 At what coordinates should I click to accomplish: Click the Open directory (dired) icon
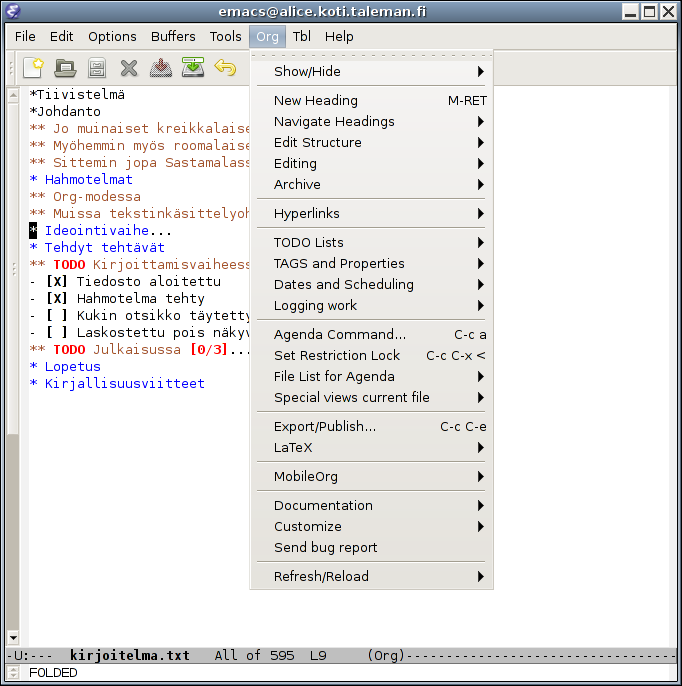(x=97, y=68)
